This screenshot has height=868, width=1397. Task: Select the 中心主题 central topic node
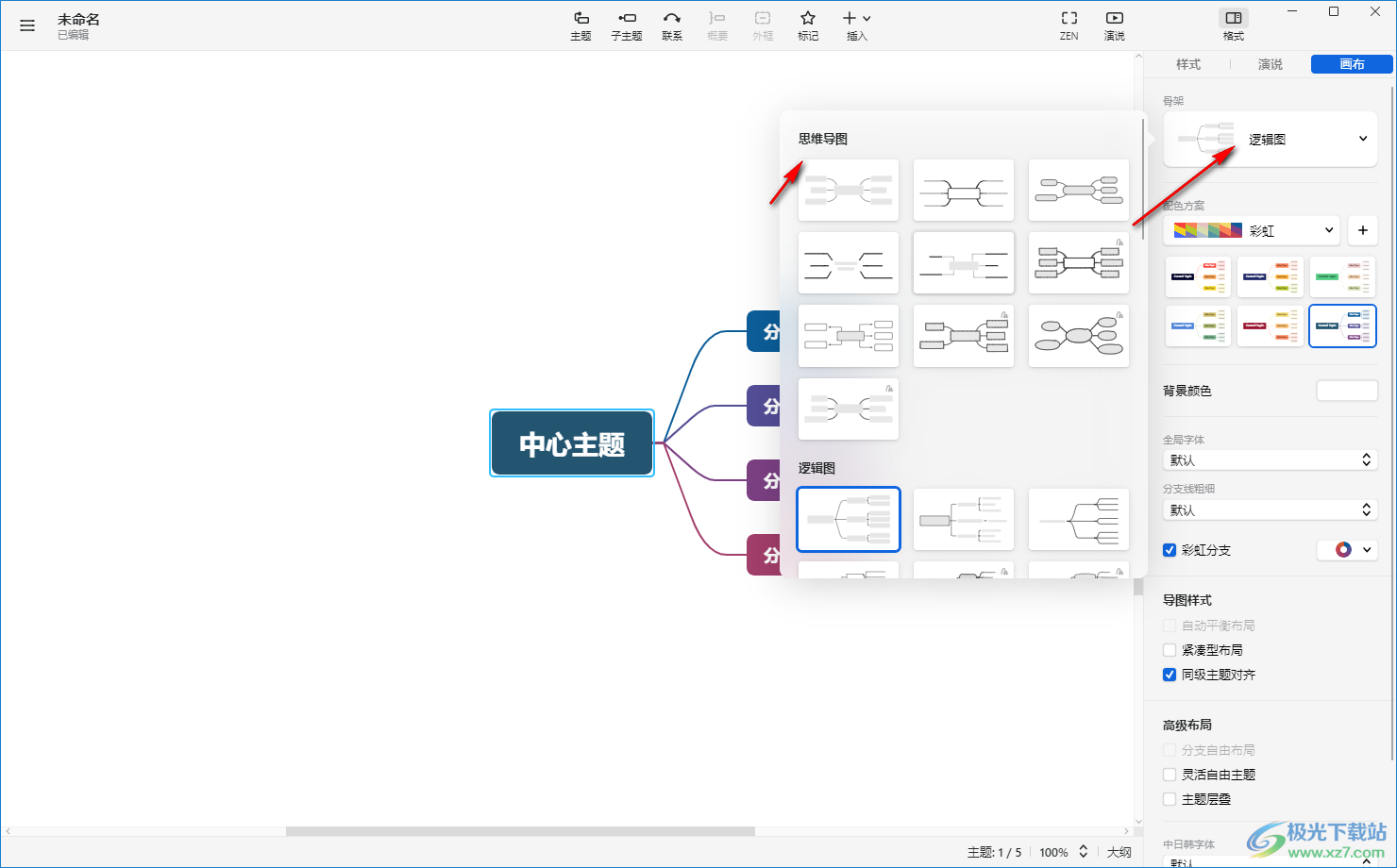coord(572,443)
